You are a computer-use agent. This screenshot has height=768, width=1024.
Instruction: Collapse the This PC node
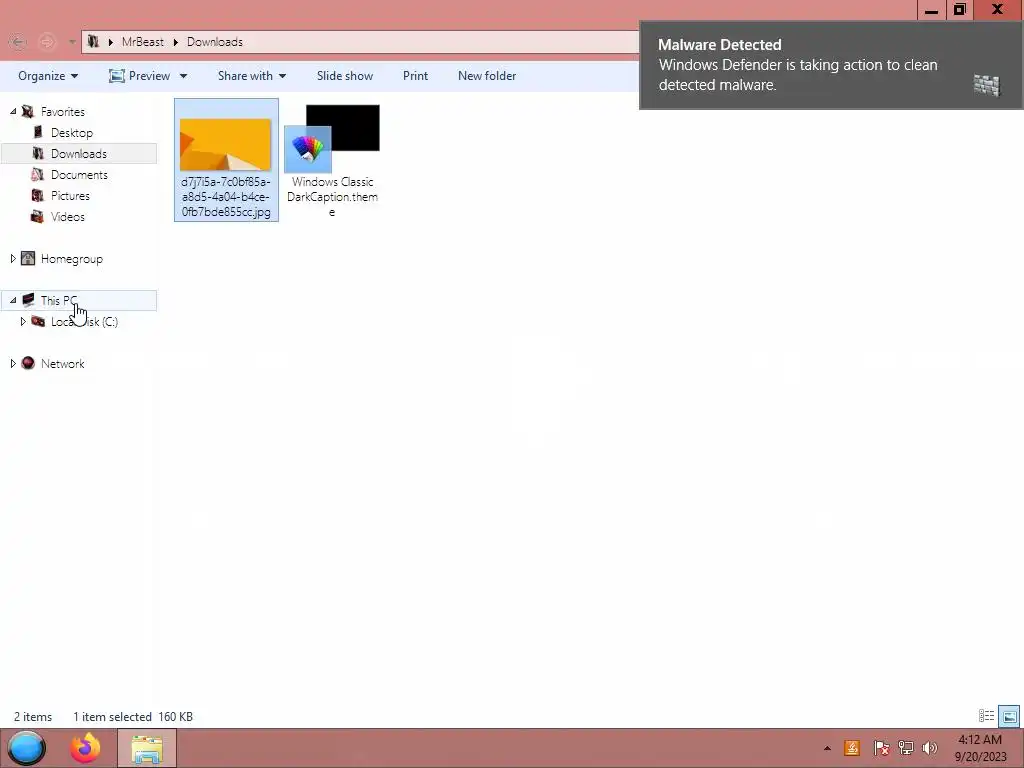coord(13,300)
